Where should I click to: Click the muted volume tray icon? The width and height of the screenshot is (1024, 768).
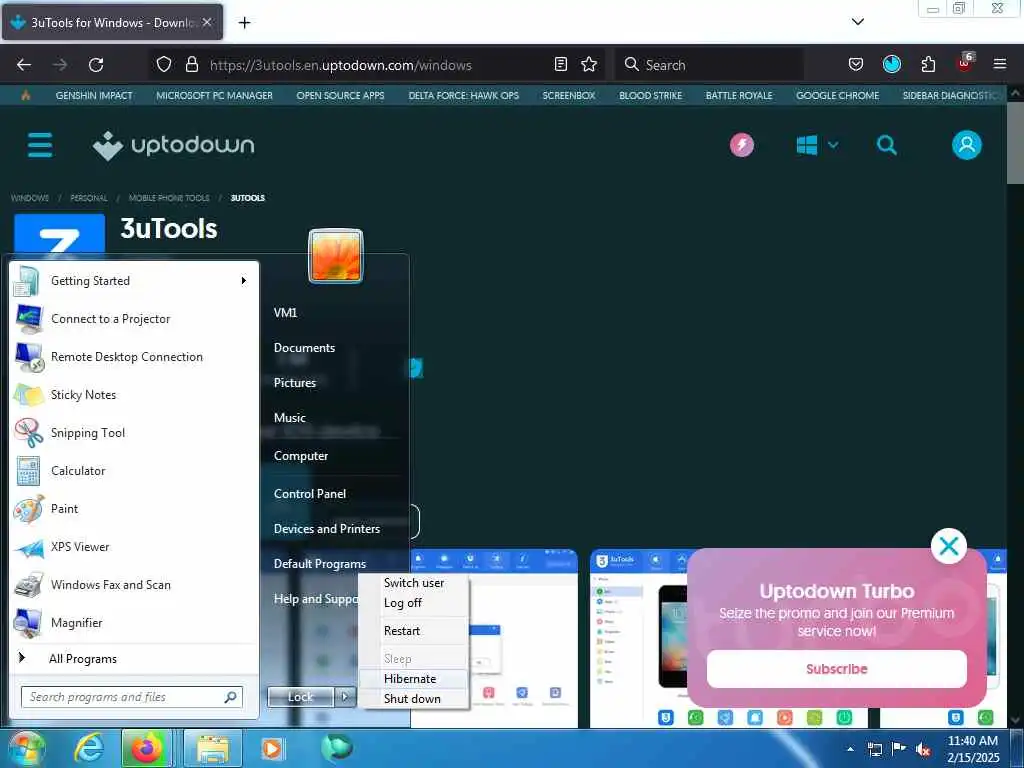[922, 749]
